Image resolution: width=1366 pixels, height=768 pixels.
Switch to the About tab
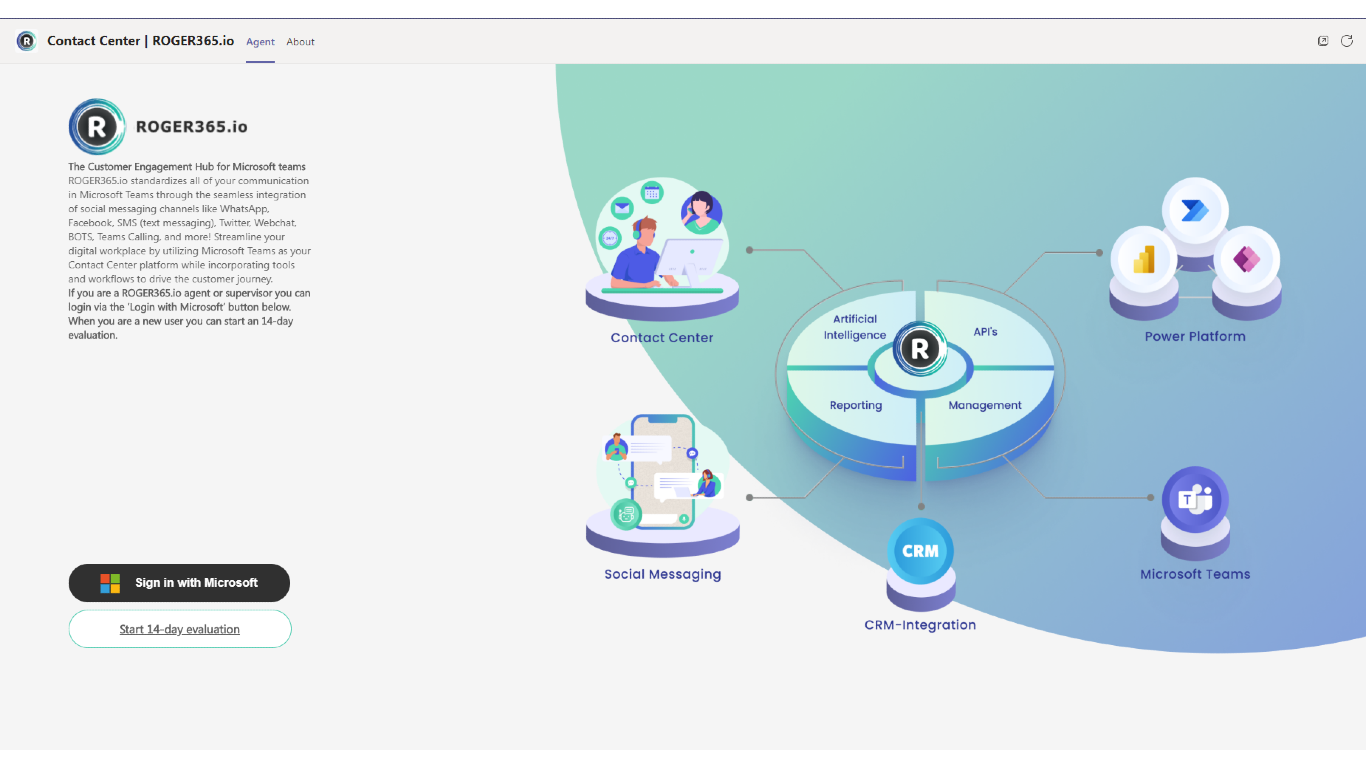(x=300, y=42)
